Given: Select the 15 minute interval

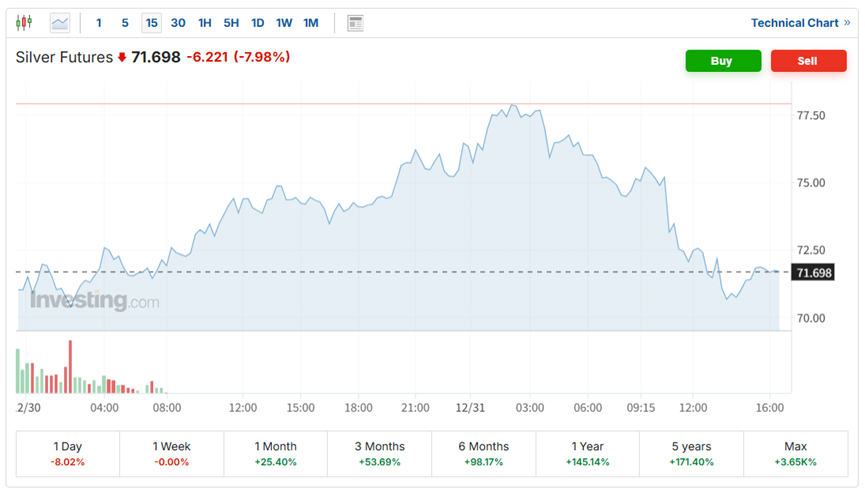Looking at the screenshot, I should click(x=151, y=23).
